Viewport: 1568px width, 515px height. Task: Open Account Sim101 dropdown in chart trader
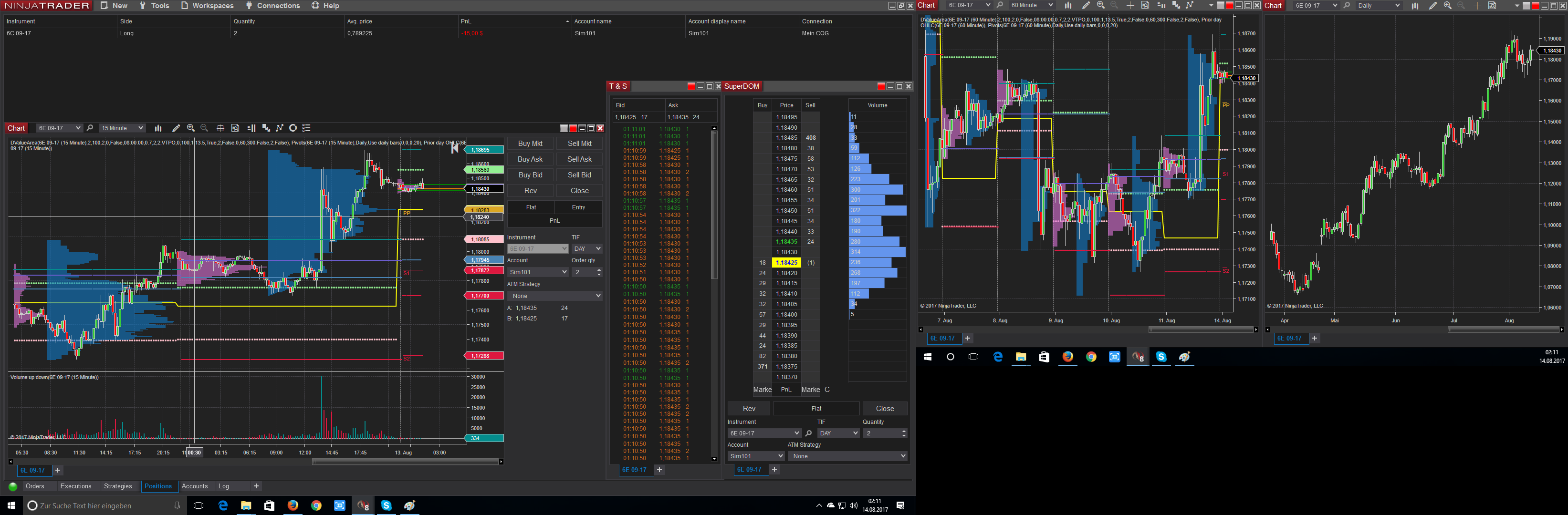pyautogui.click(x=538, y=272)
